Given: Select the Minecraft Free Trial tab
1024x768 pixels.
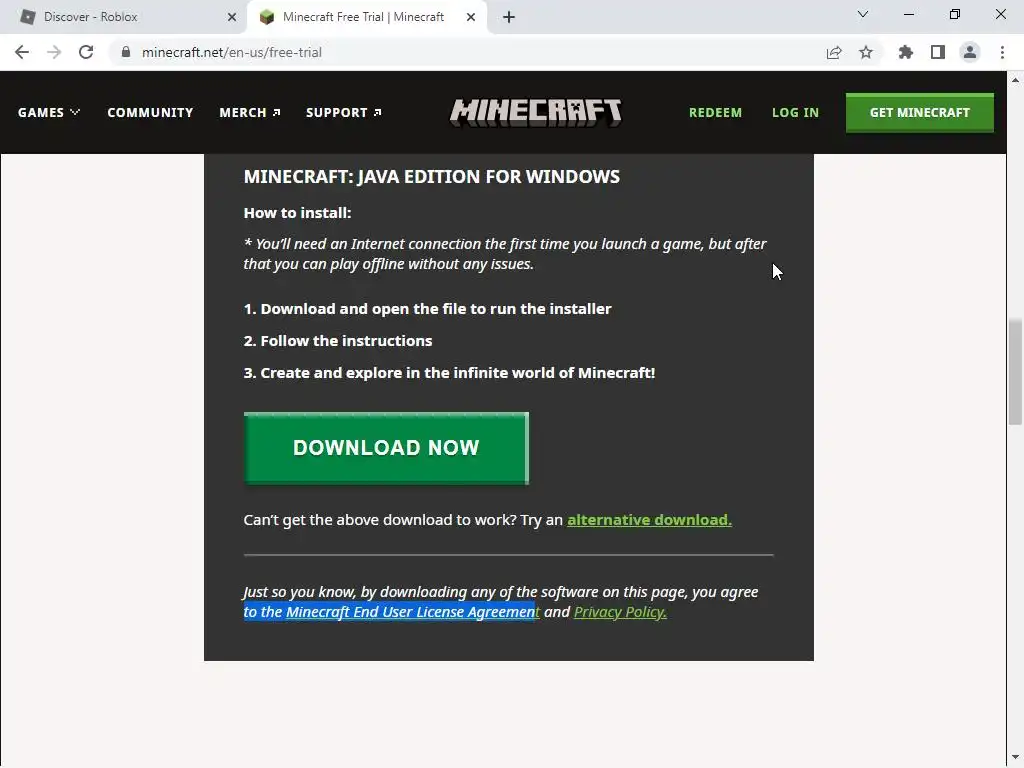Looking at the screenshot, I should pyautogui.click(x=366, y=17).
